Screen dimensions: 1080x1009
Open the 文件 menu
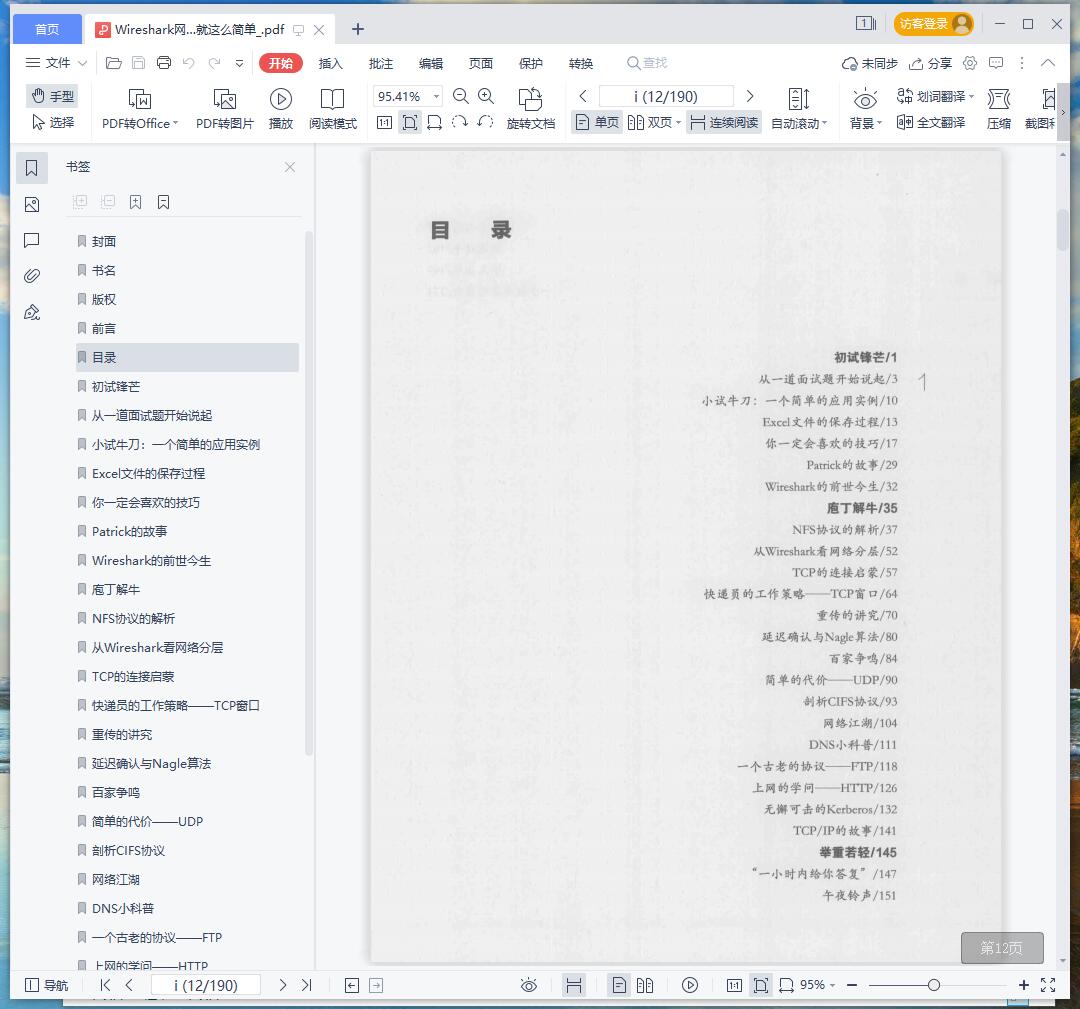click(x=56, y=63)
